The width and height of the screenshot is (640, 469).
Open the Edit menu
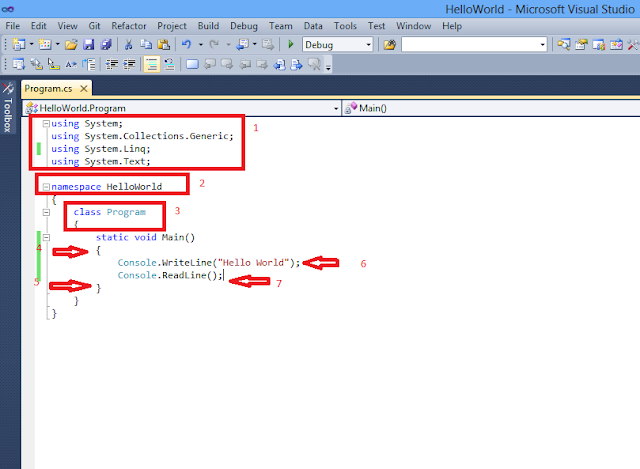coord(38,26)
